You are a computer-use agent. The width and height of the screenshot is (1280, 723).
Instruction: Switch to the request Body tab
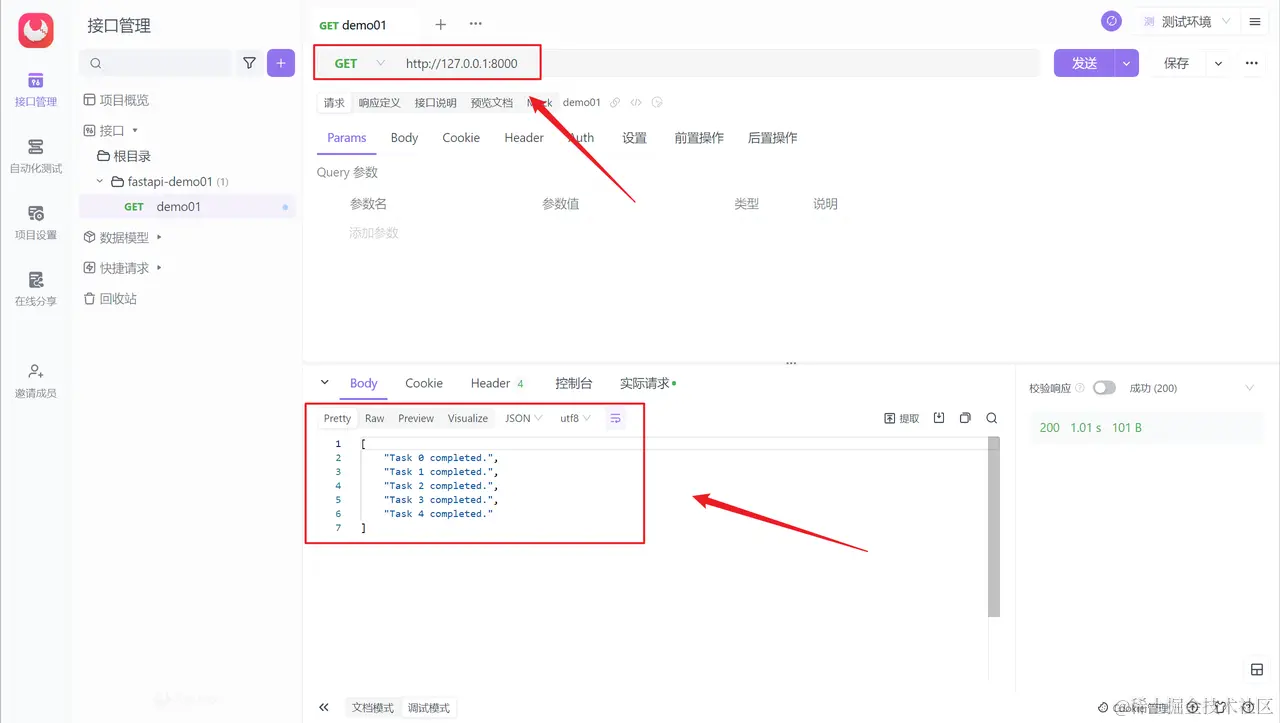coord(404,138)
